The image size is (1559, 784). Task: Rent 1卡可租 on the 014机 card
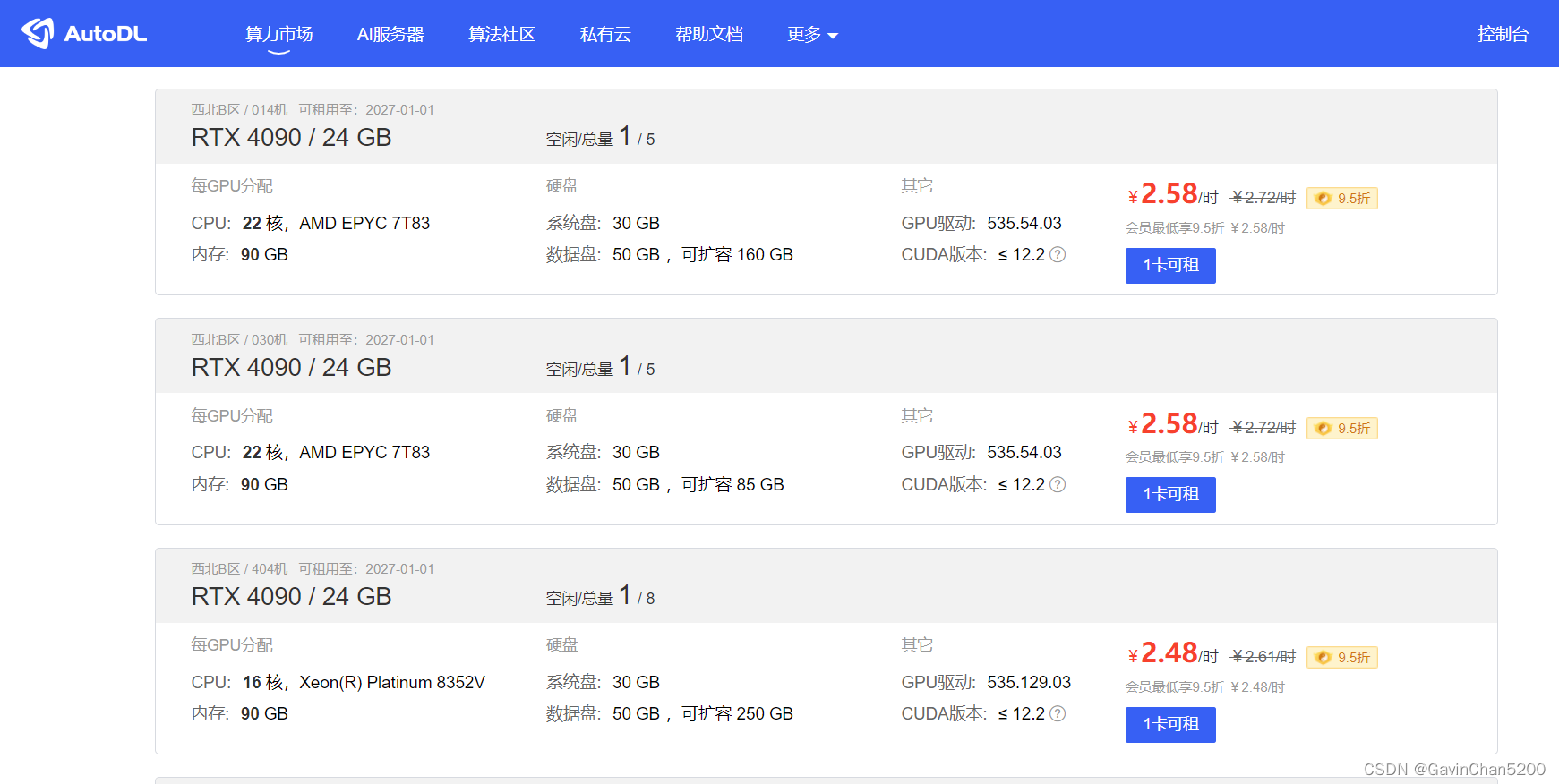click(x=1170, y=265)
